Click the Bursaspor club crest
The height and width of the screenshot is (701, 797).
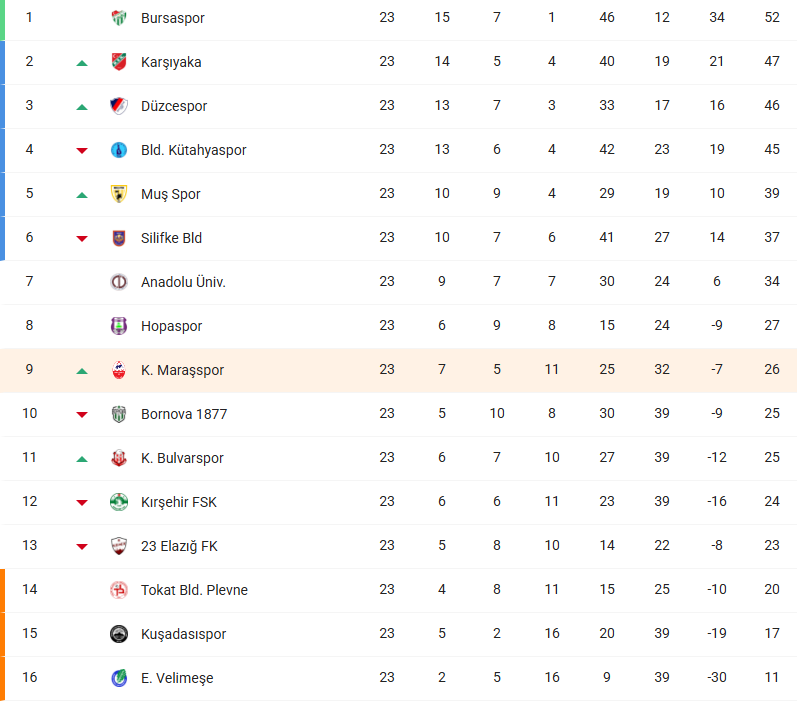tap(119, 18)
